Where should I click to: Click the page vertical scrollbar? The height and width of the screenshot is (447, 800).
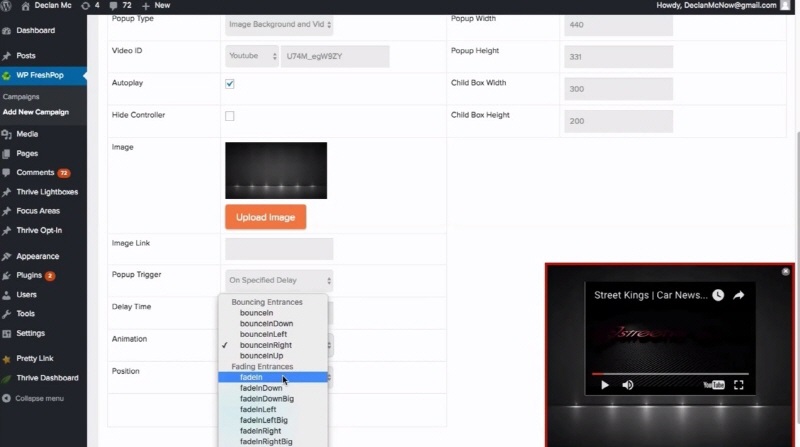click(x=797, y=278)
